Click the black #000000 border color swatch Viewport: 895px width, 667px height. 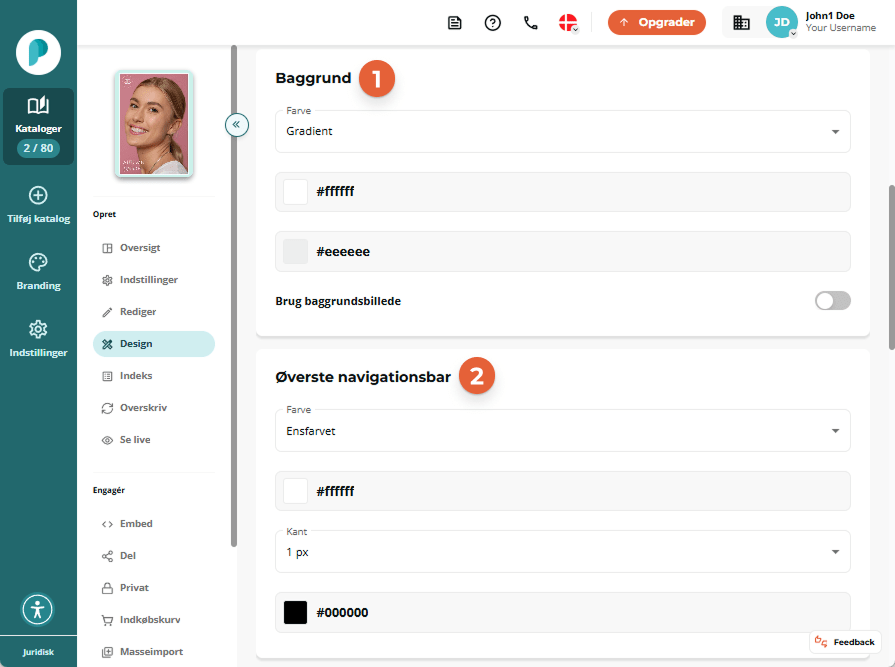click(296, 612)
